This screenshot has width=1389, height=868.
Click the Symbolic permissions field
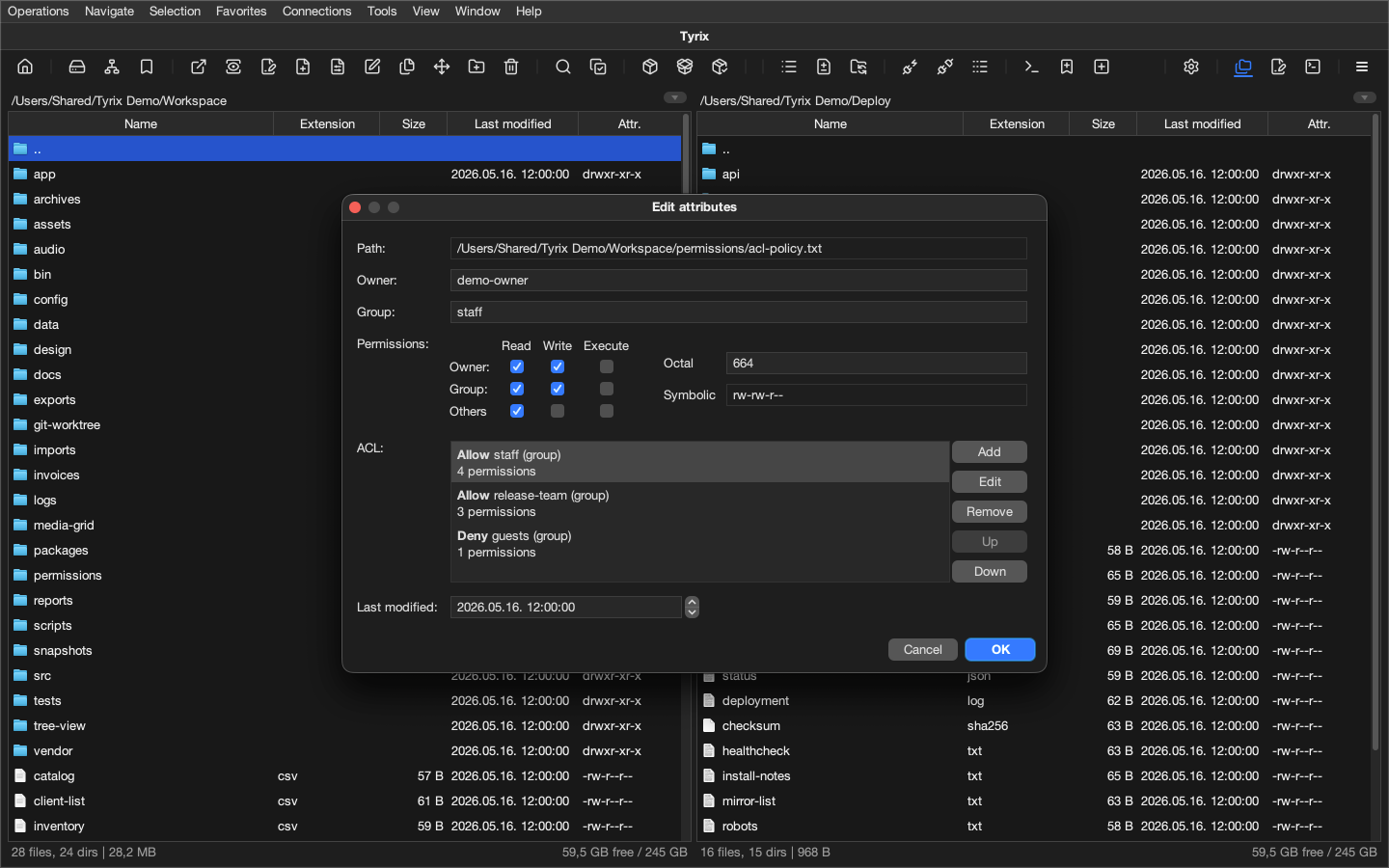point(877,395)
